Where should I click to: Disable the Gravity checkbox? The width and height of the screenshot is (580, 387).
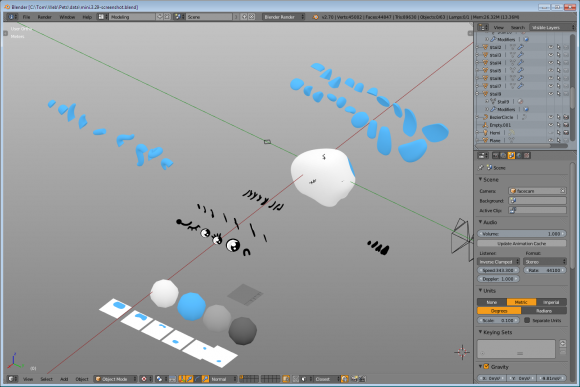[486, 366]
